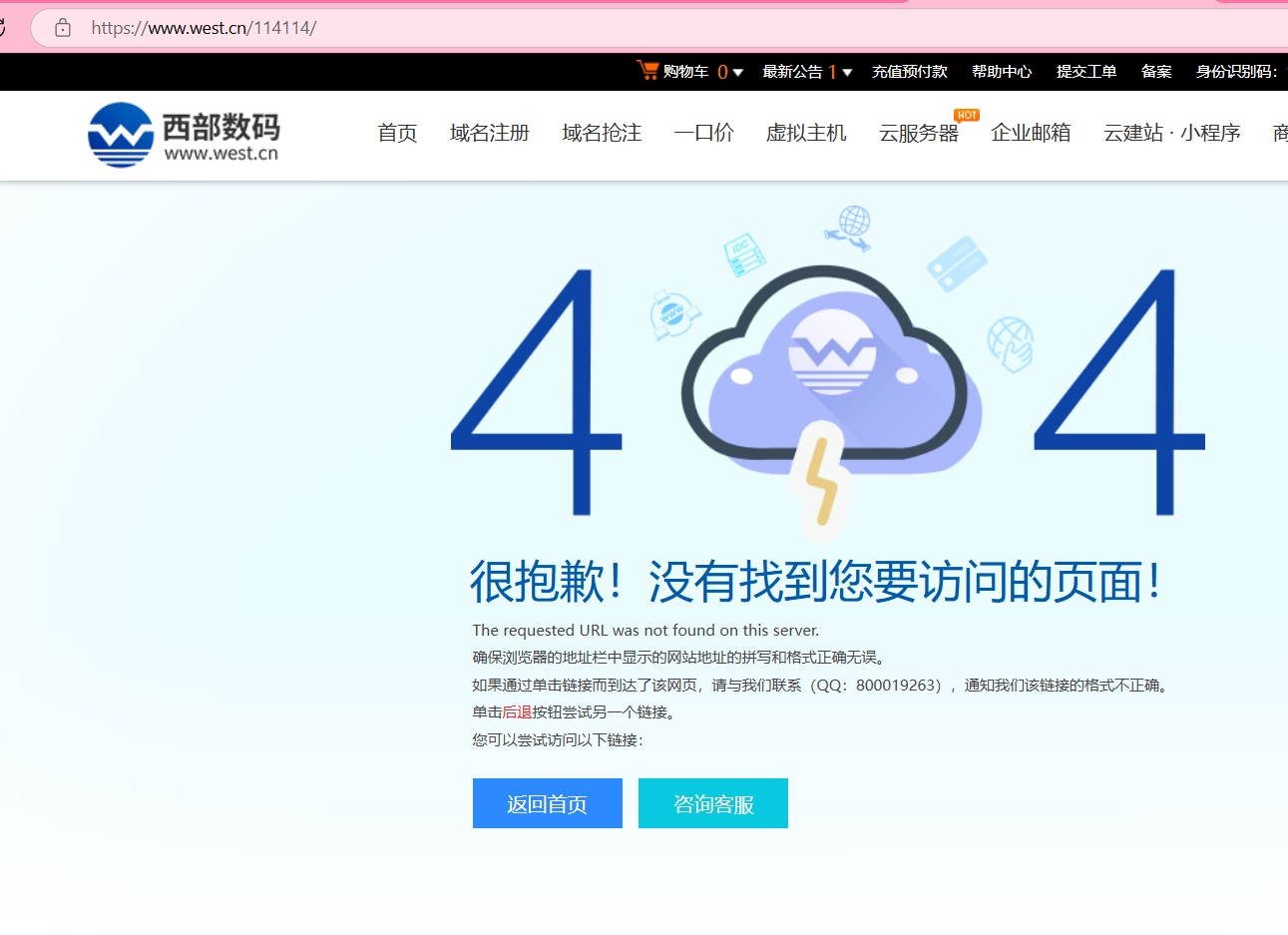Open 虚拟主机 navigation item
The height and width of the screenshot is (935, 1288).
click(x=806, y=133)
